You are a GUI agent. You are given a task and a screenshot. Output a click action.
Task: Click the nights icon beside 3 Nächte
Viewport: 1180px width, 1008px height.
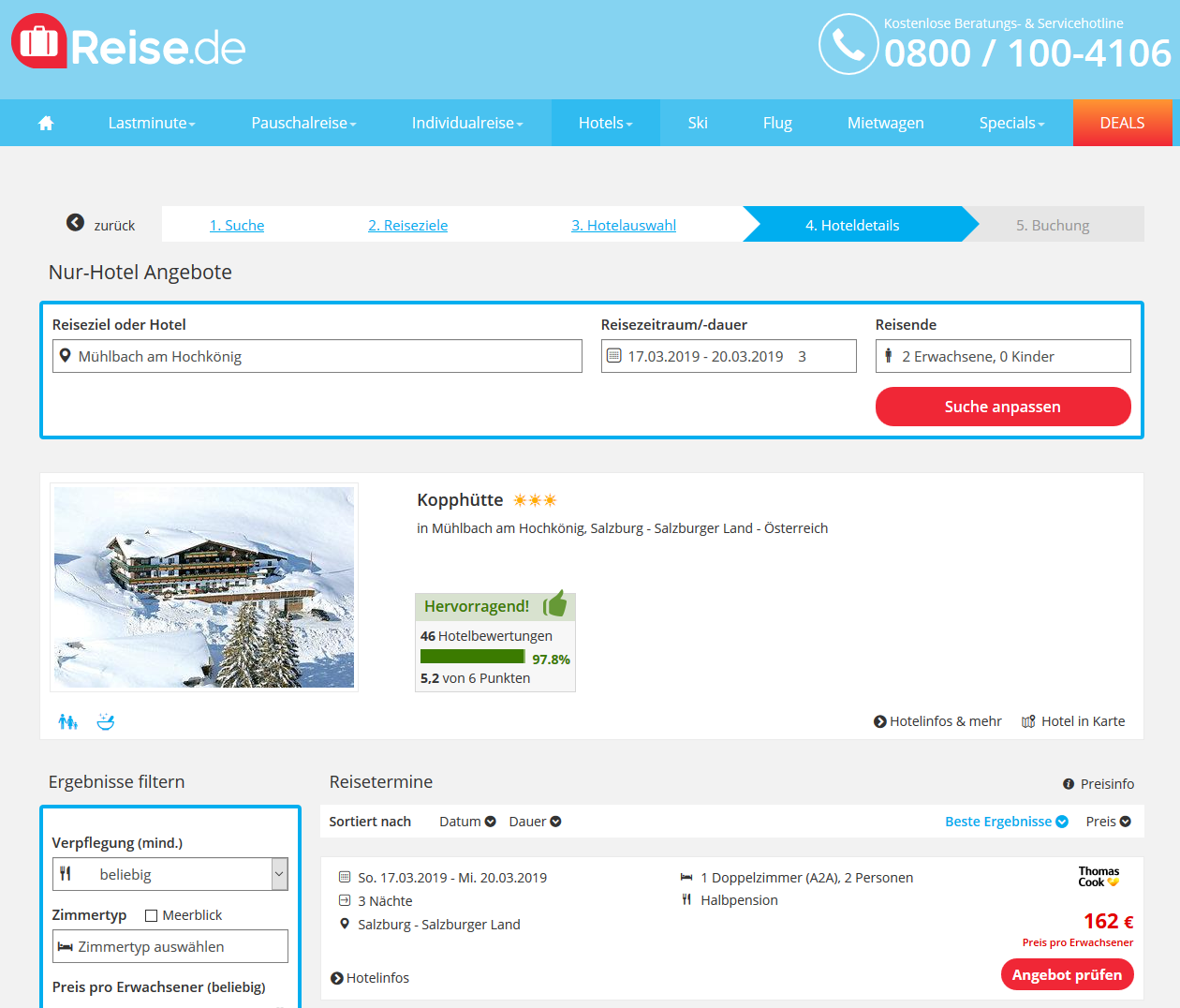(x=345, y=900)
